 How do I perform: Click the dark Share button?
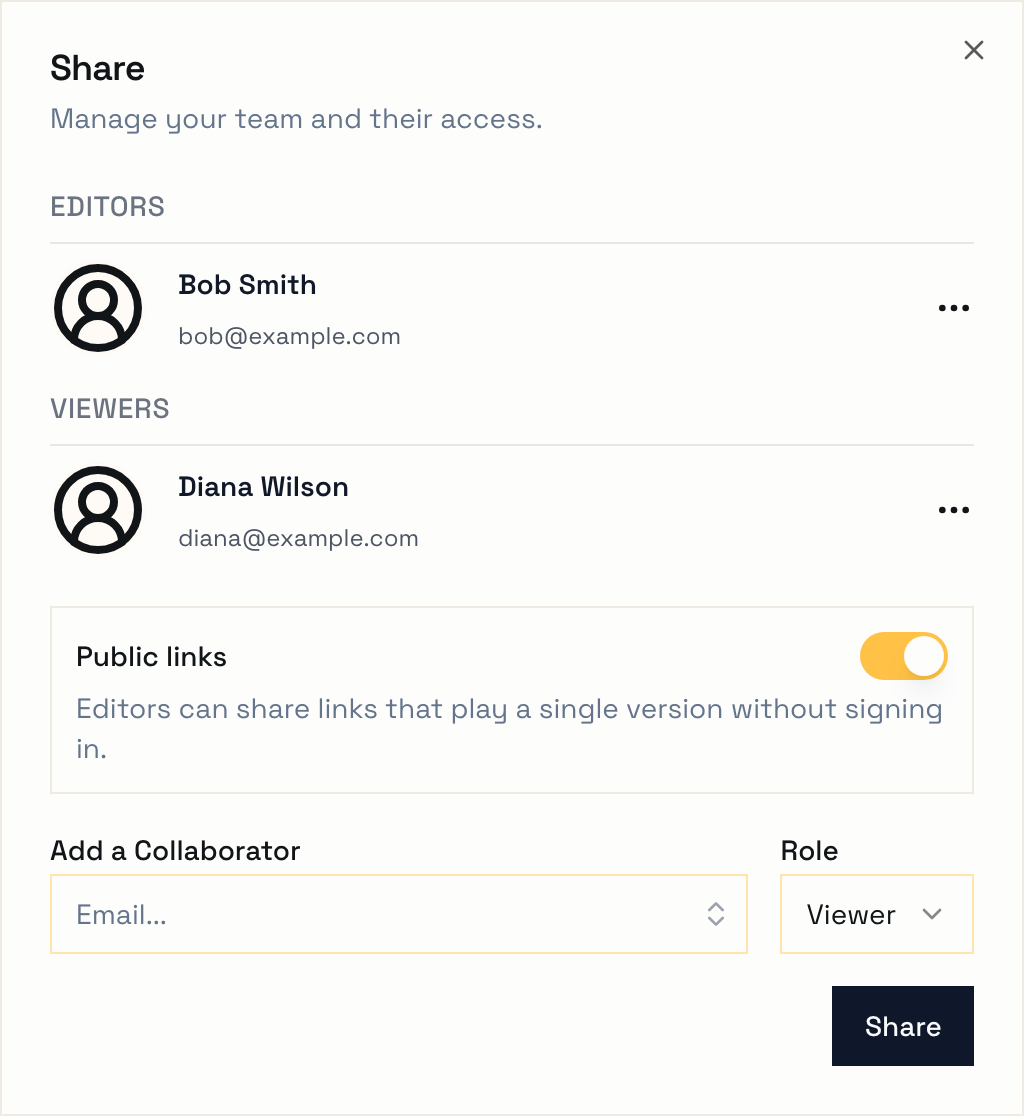902,1026
